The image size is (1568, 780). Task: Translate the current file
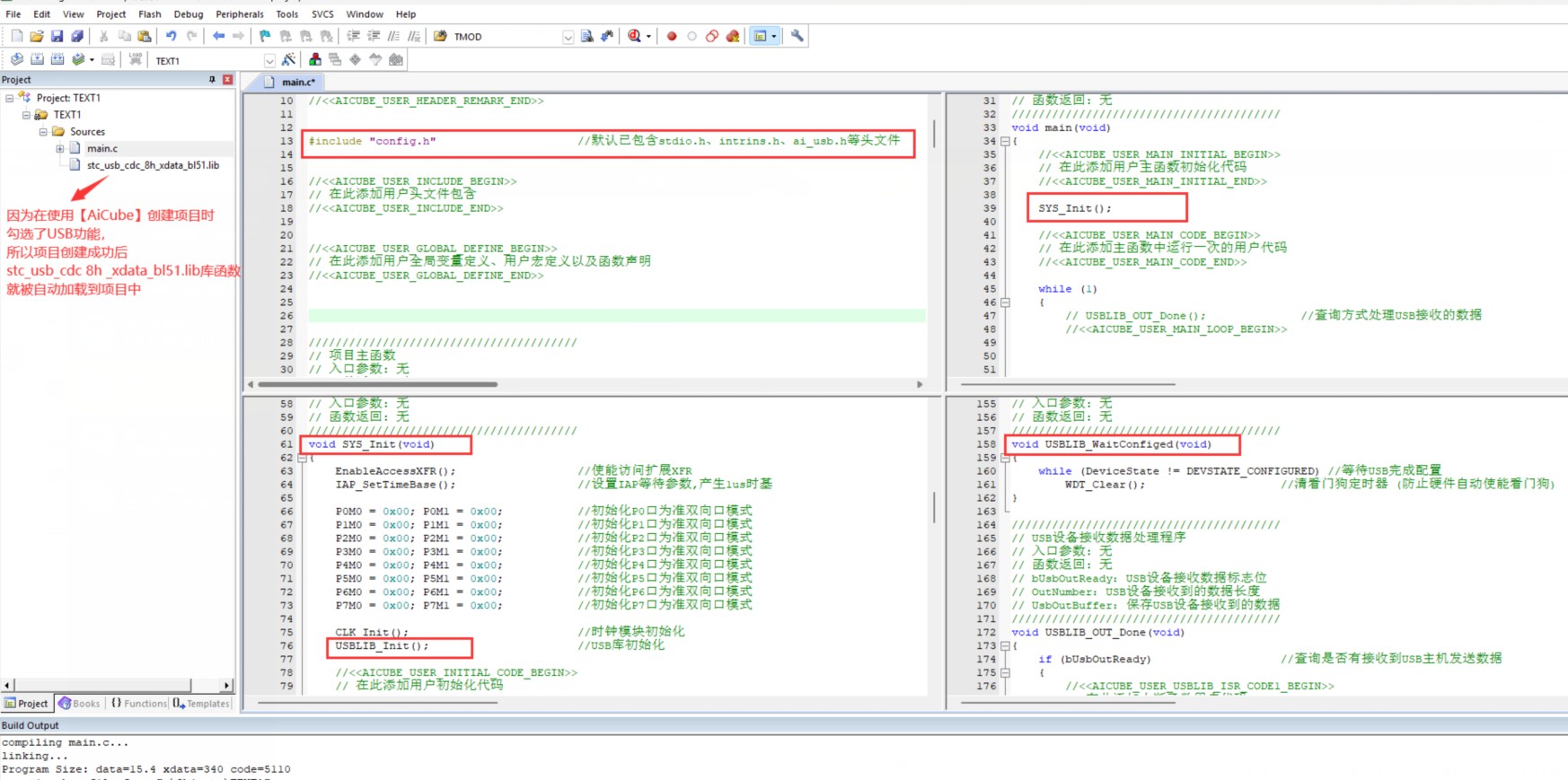[16, 59]
